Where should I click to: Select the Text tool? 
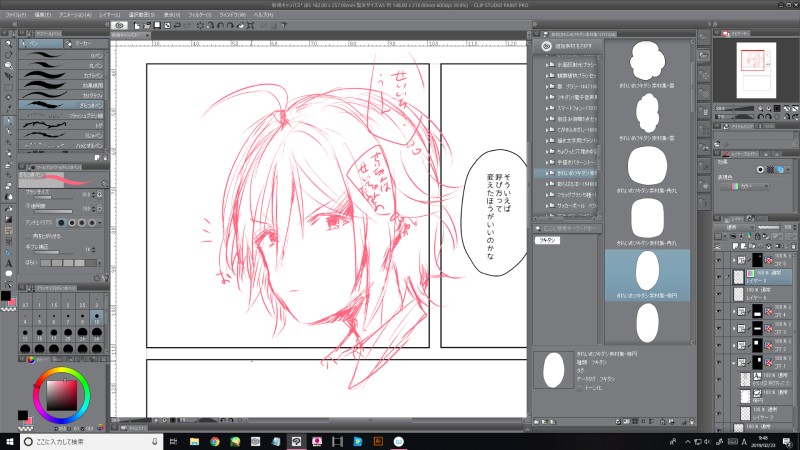[8, 263]
